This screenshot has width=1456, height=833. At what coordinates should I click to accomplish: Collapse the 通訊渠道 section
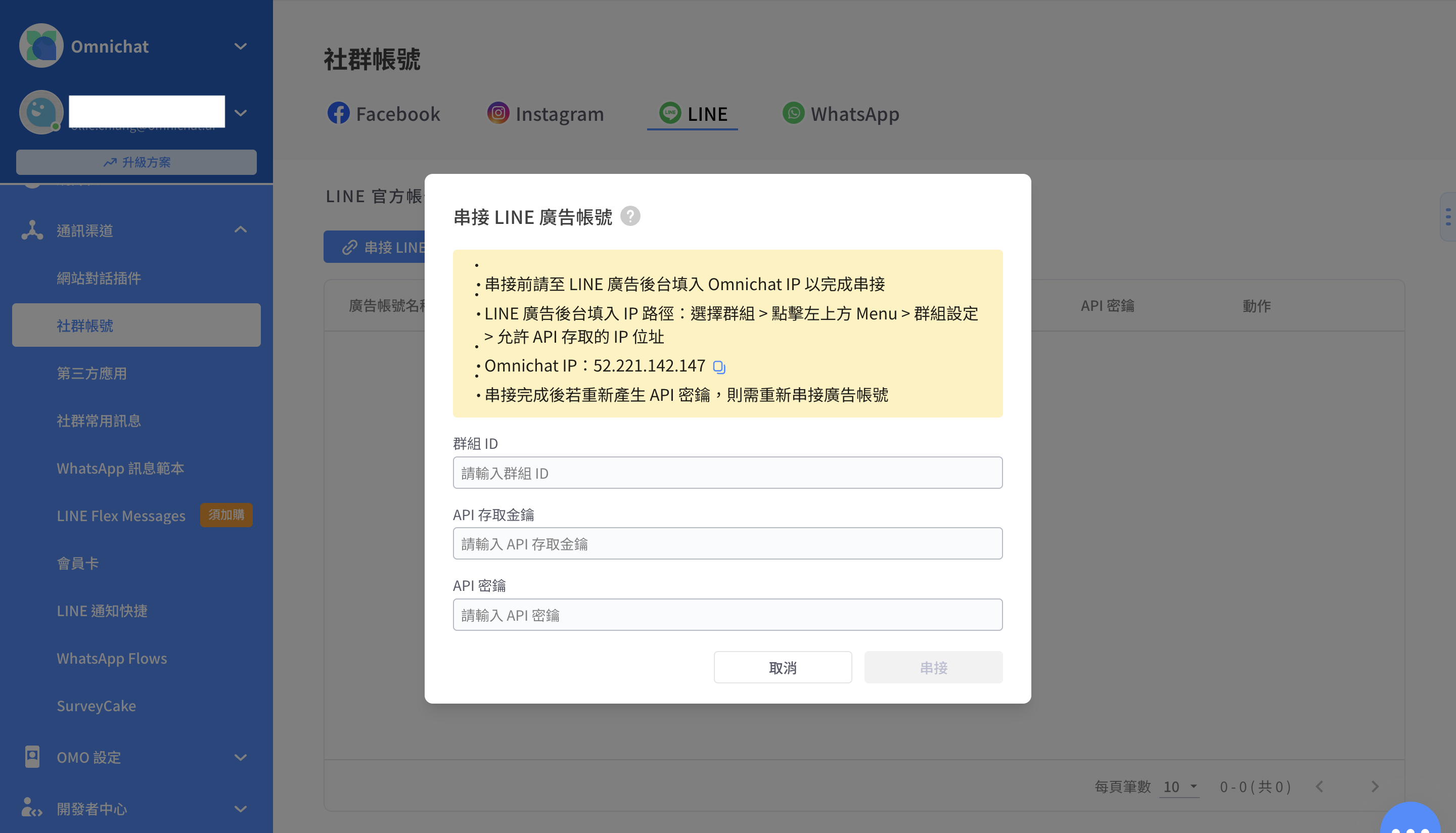click(x=241, y=230)
